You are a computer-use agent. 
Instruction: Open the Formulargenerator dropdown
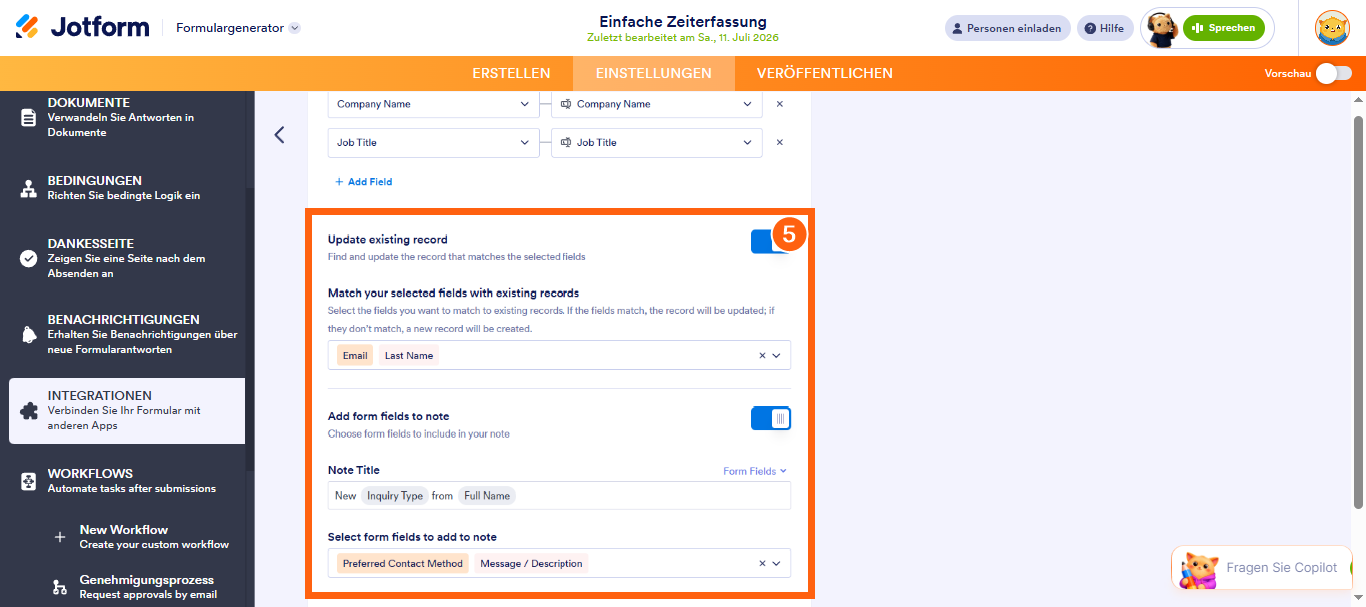click(238, 28)
